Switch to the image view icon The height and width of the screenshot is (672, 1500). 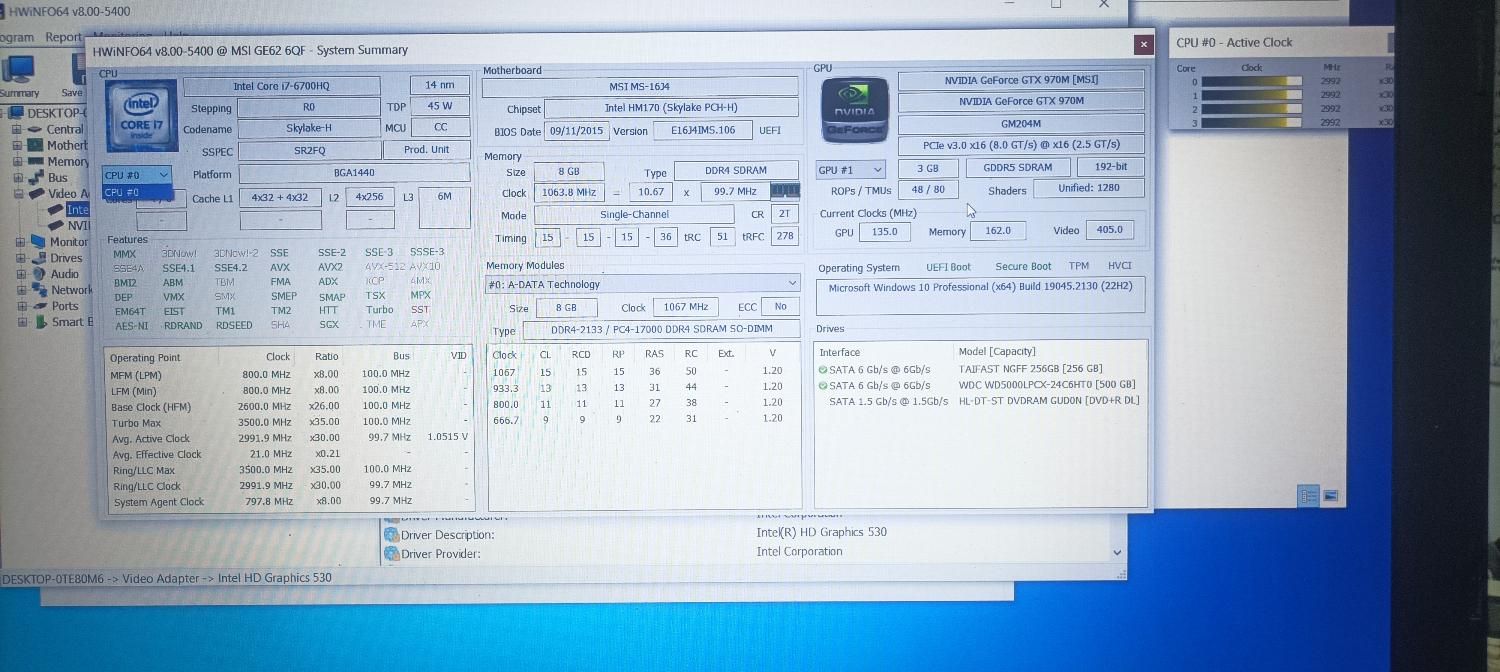pos(1331,495)
